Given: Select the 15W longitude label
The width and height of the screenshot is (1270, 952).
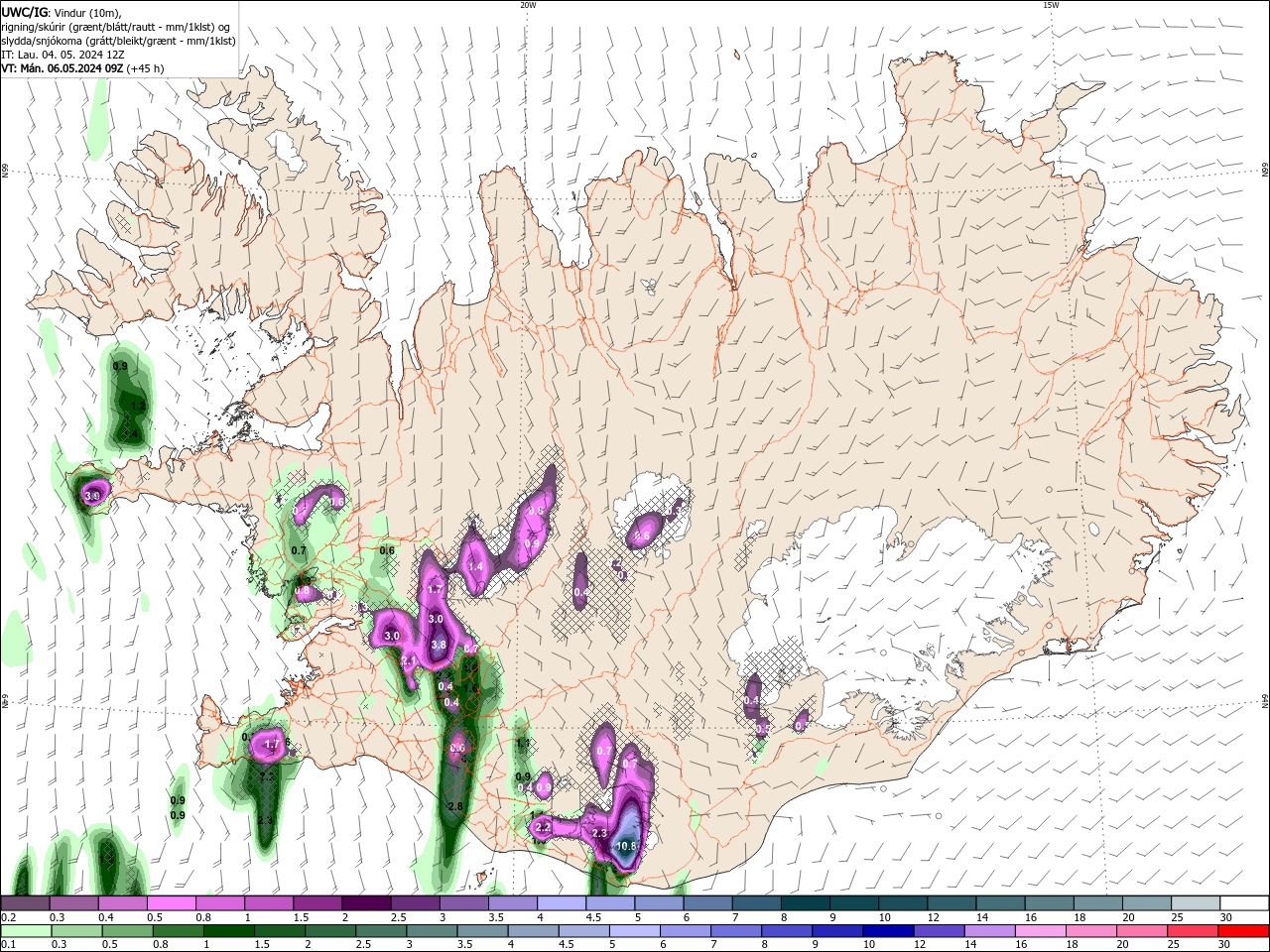Looking at the screenshot, I should pyautogui.click(x=1051, y=5).
